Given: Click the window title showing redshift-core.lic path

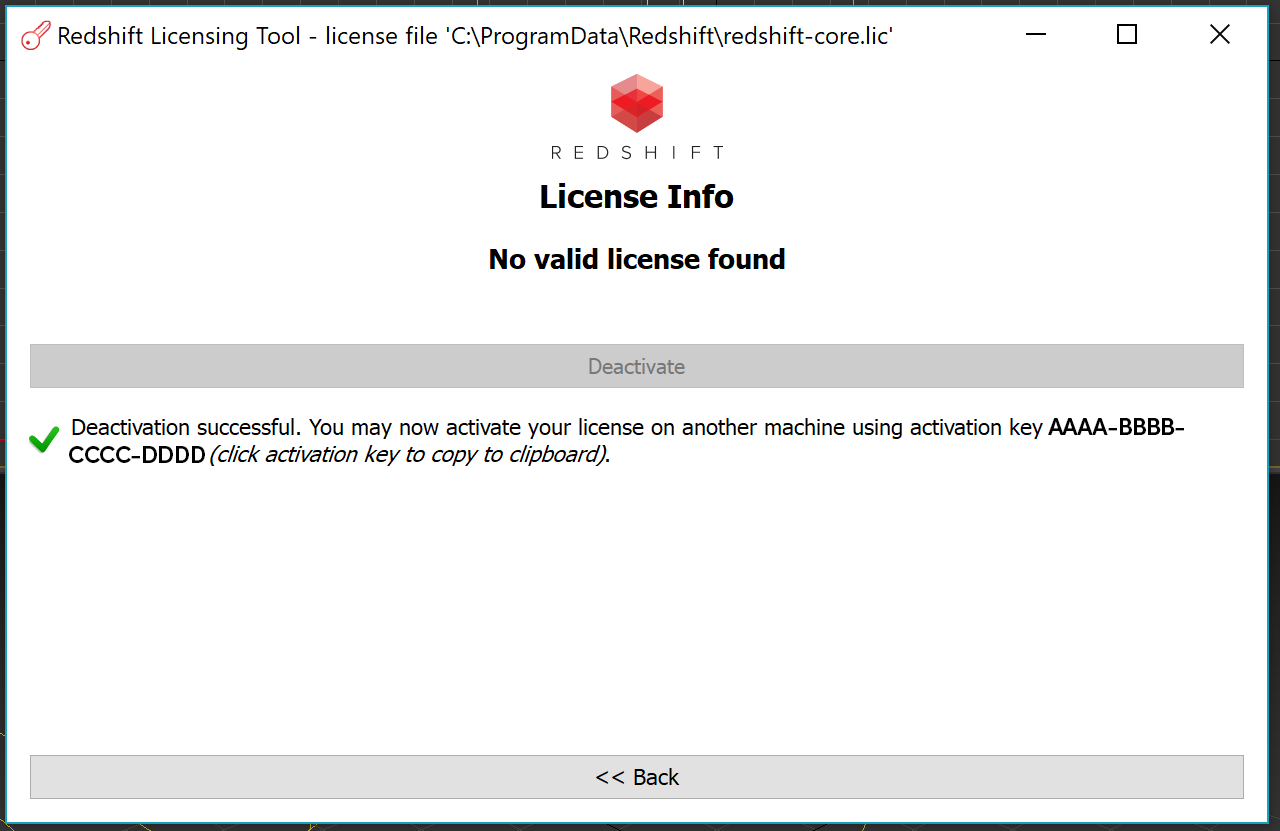Looking at the screenshot, I should pos(475,36).
